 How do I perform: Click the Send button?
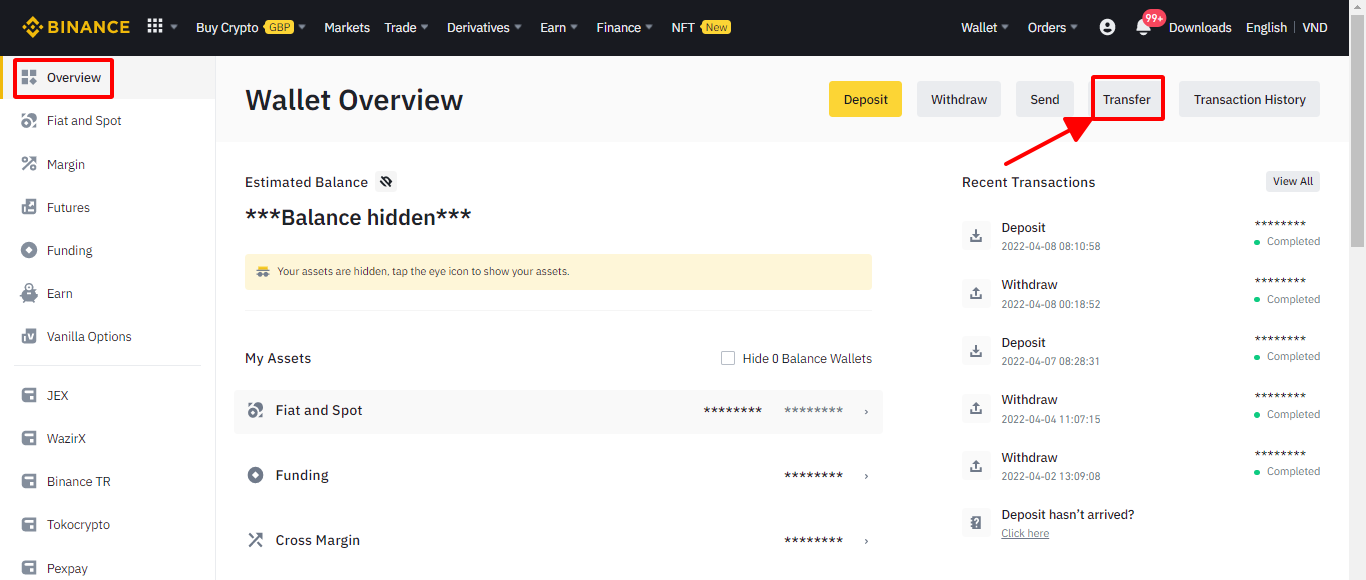point(1045,99)
